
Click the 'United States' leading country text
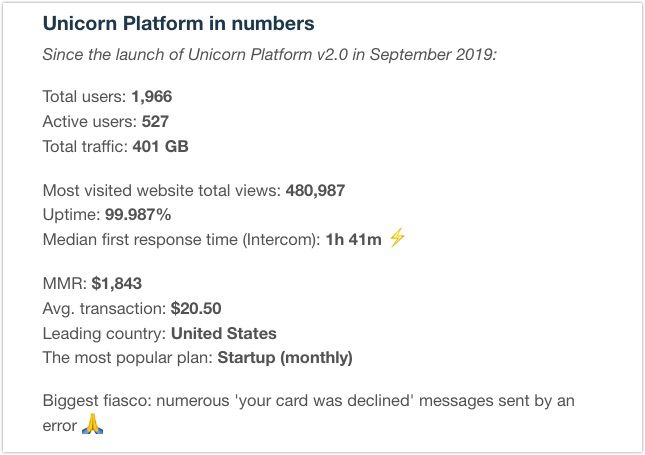click(x=224, y=333)
